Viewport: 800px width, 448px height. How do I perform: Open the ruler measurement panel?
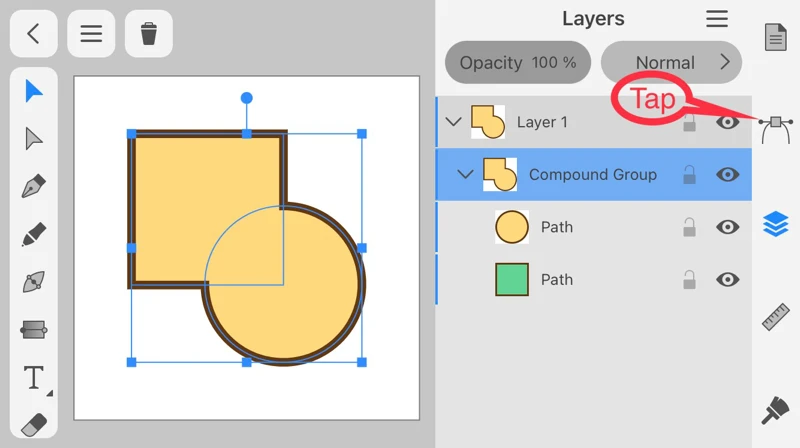click(x=776, y=316)
